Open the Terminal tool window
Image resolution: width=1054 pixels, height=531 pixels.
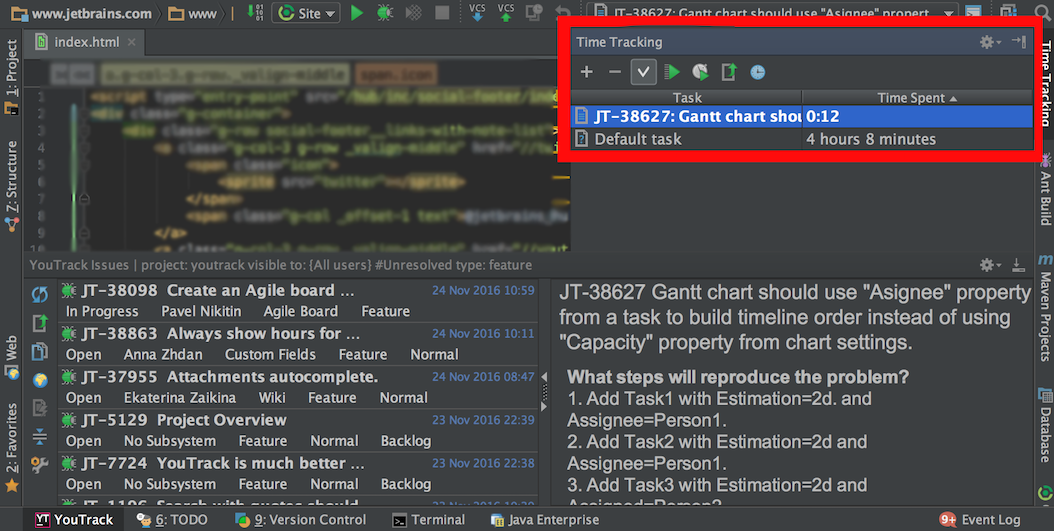(x=429, y=520)
